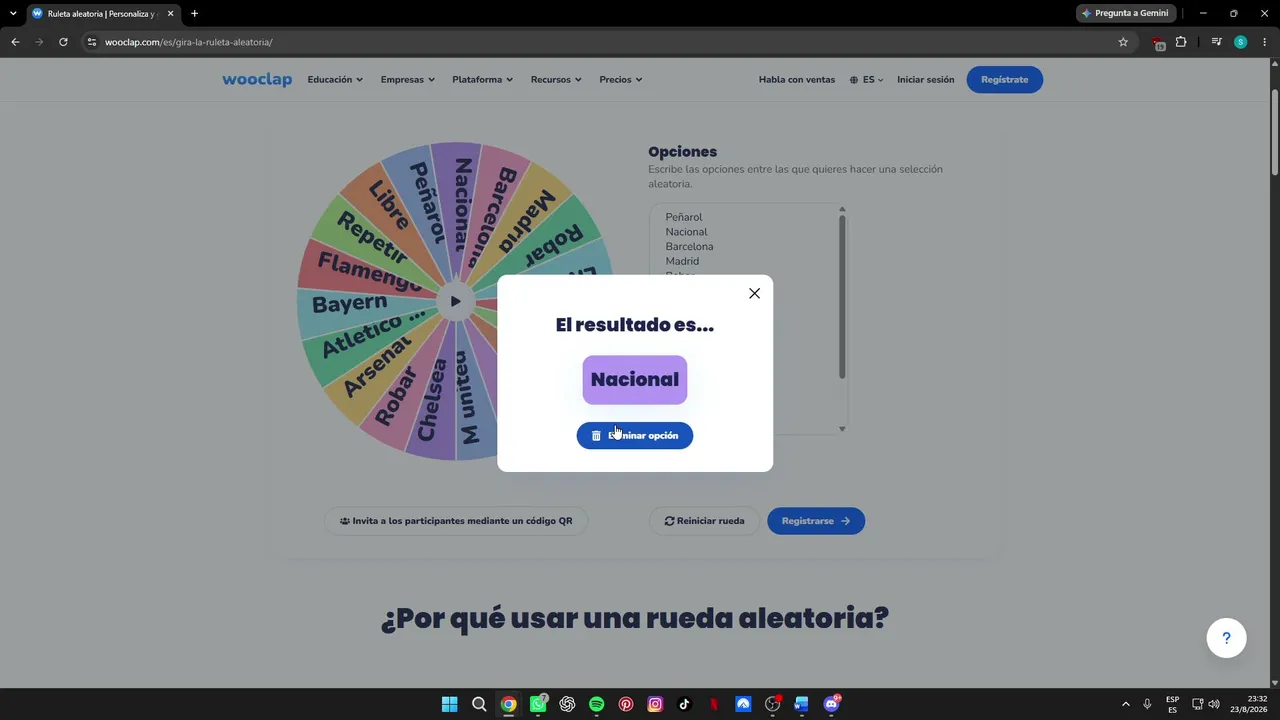Image resolution: width=1280 pixels, height=720 pixels.
Task: Click the Registrarse button below options
Action: 816,521
